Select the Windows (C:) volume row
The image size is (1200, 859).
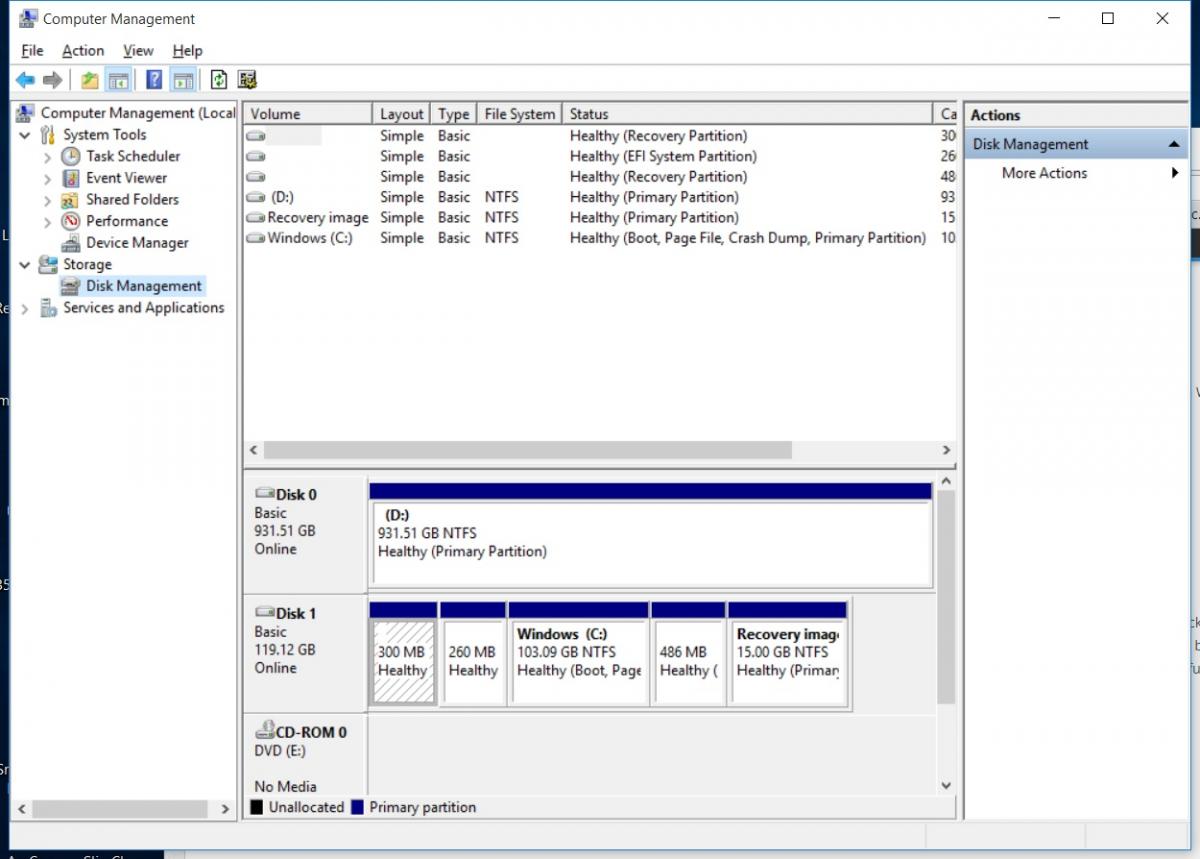tap(600, 238)
